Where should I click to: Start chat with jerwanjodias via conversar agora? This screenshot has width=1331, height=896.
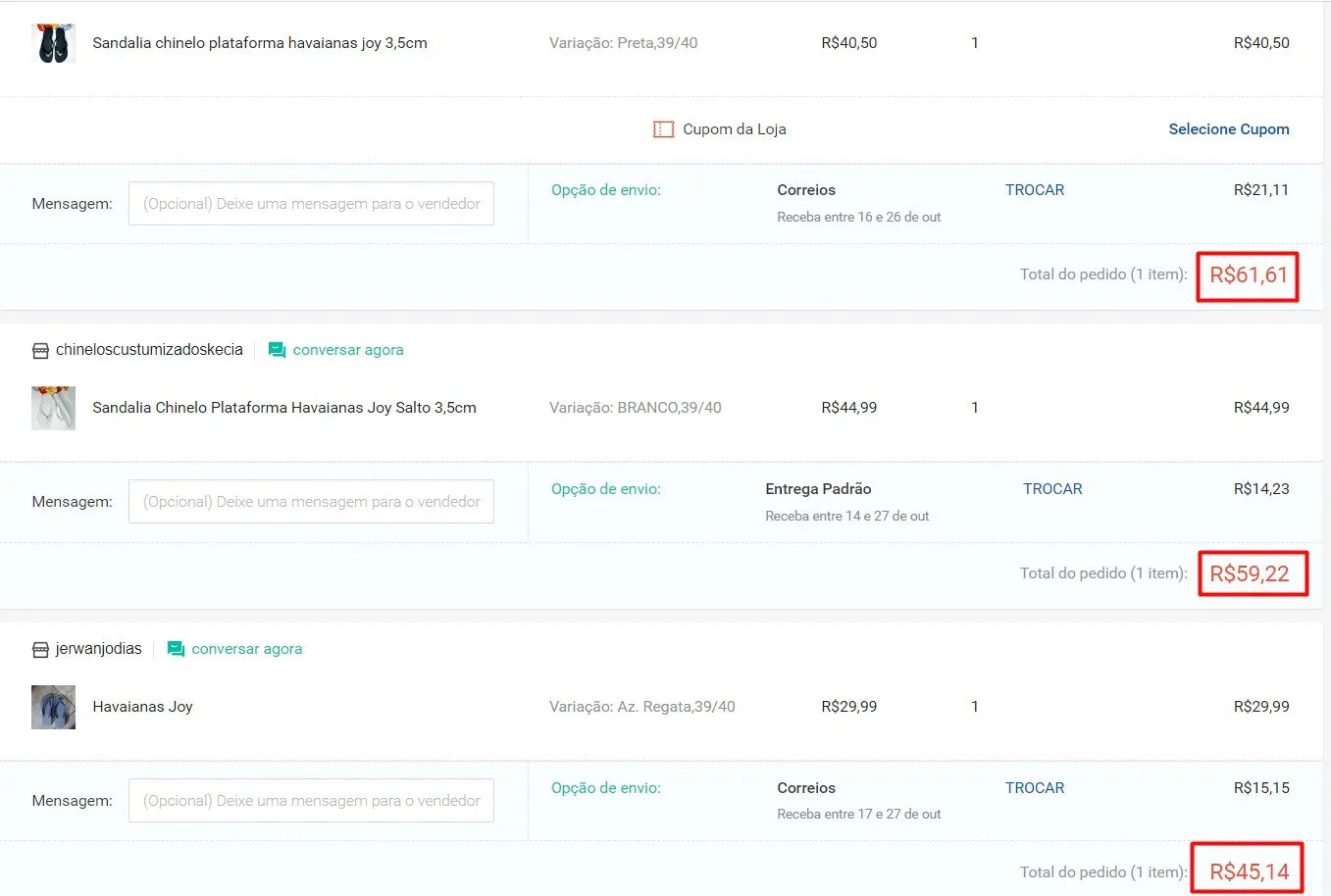[247, 649]
